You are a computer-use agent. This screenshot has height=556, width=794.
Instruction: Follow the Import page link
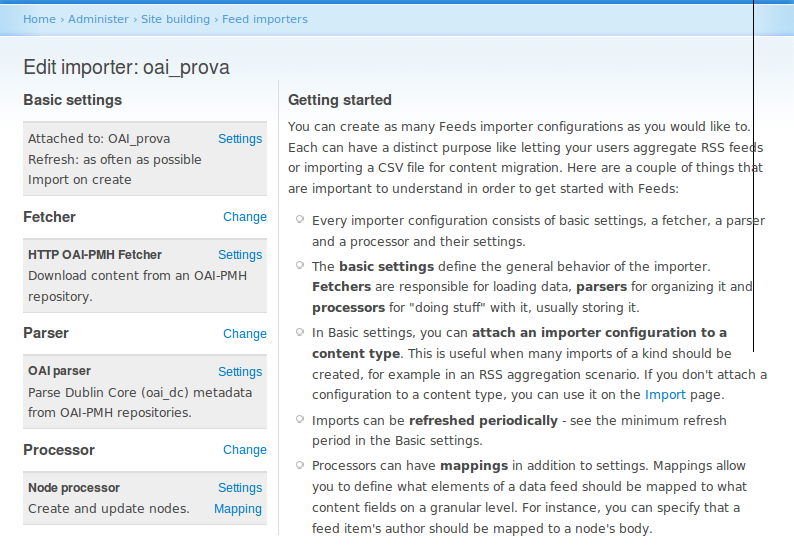(x=665, y=395)
